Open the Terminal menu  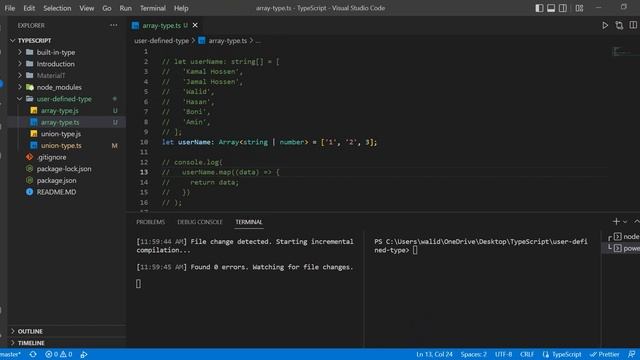click(x=153, y=8)
